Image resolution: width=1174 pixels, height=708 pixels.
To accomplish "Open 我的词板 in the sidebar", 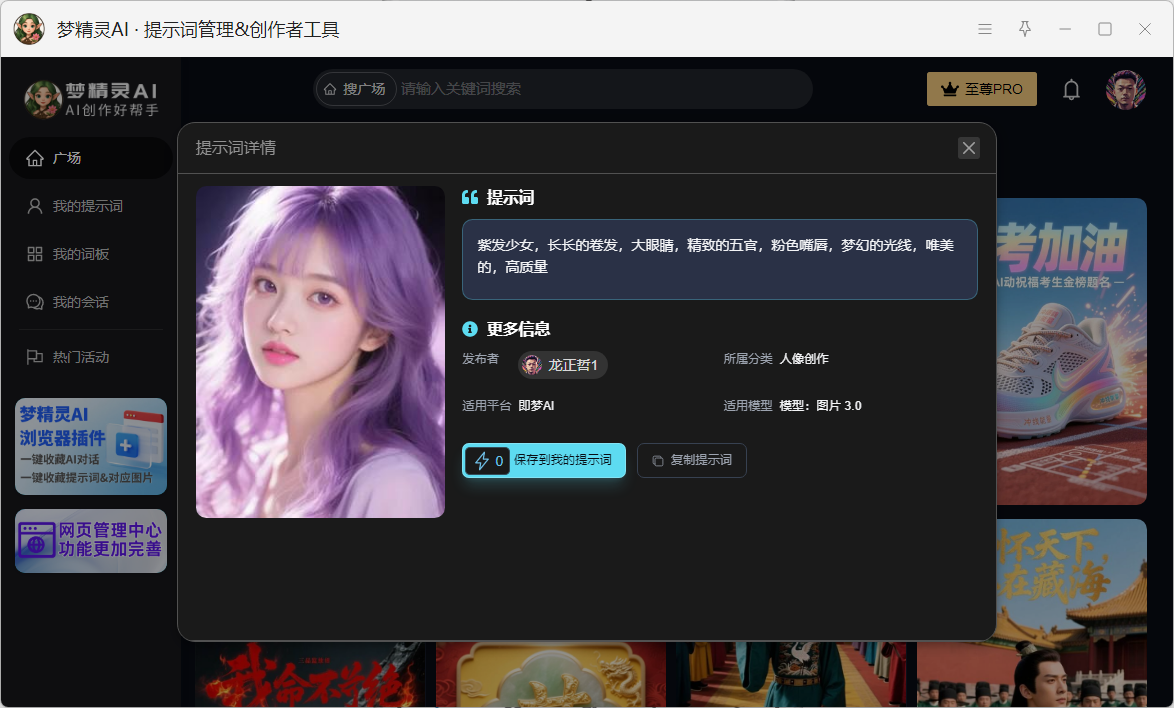I will tap(91, 254).
